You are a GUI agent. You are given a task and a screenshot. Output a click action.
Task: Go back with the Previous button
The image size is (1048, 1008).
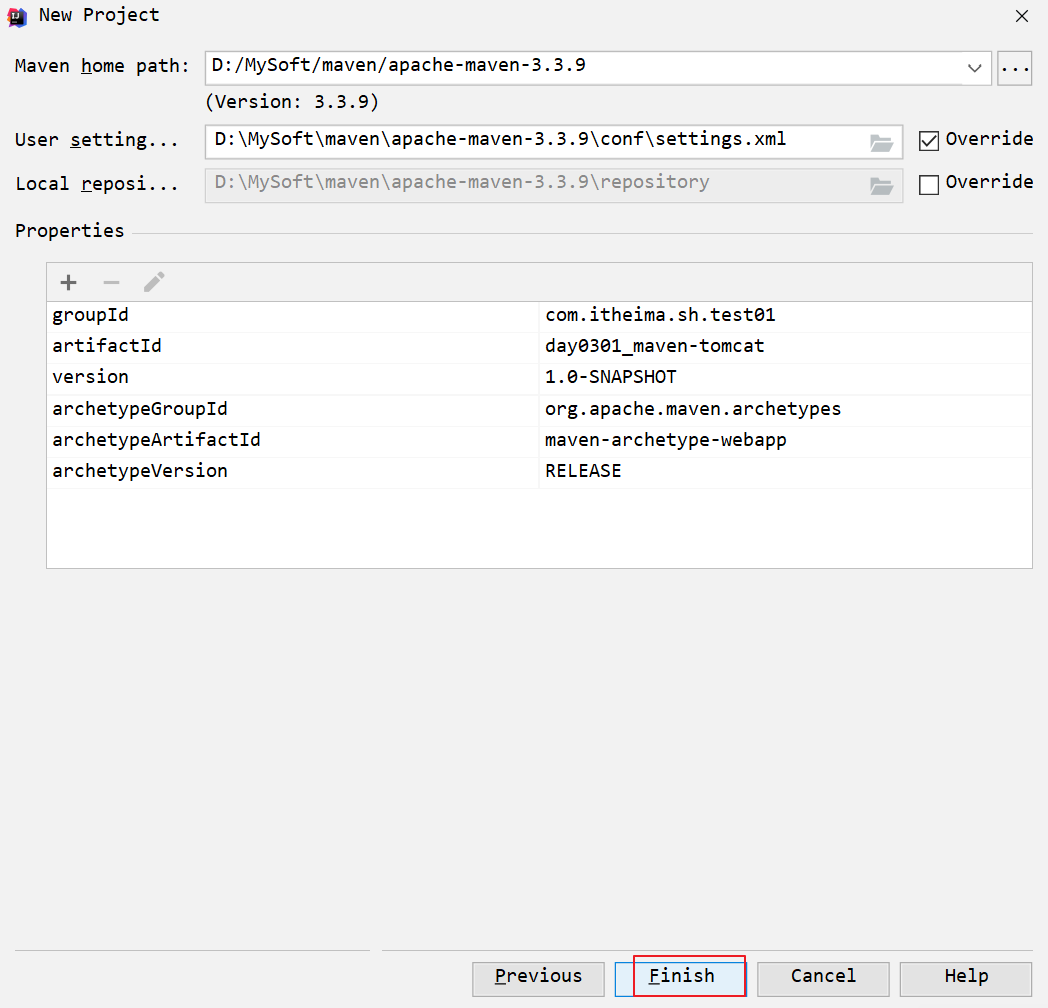click(538, 977)
